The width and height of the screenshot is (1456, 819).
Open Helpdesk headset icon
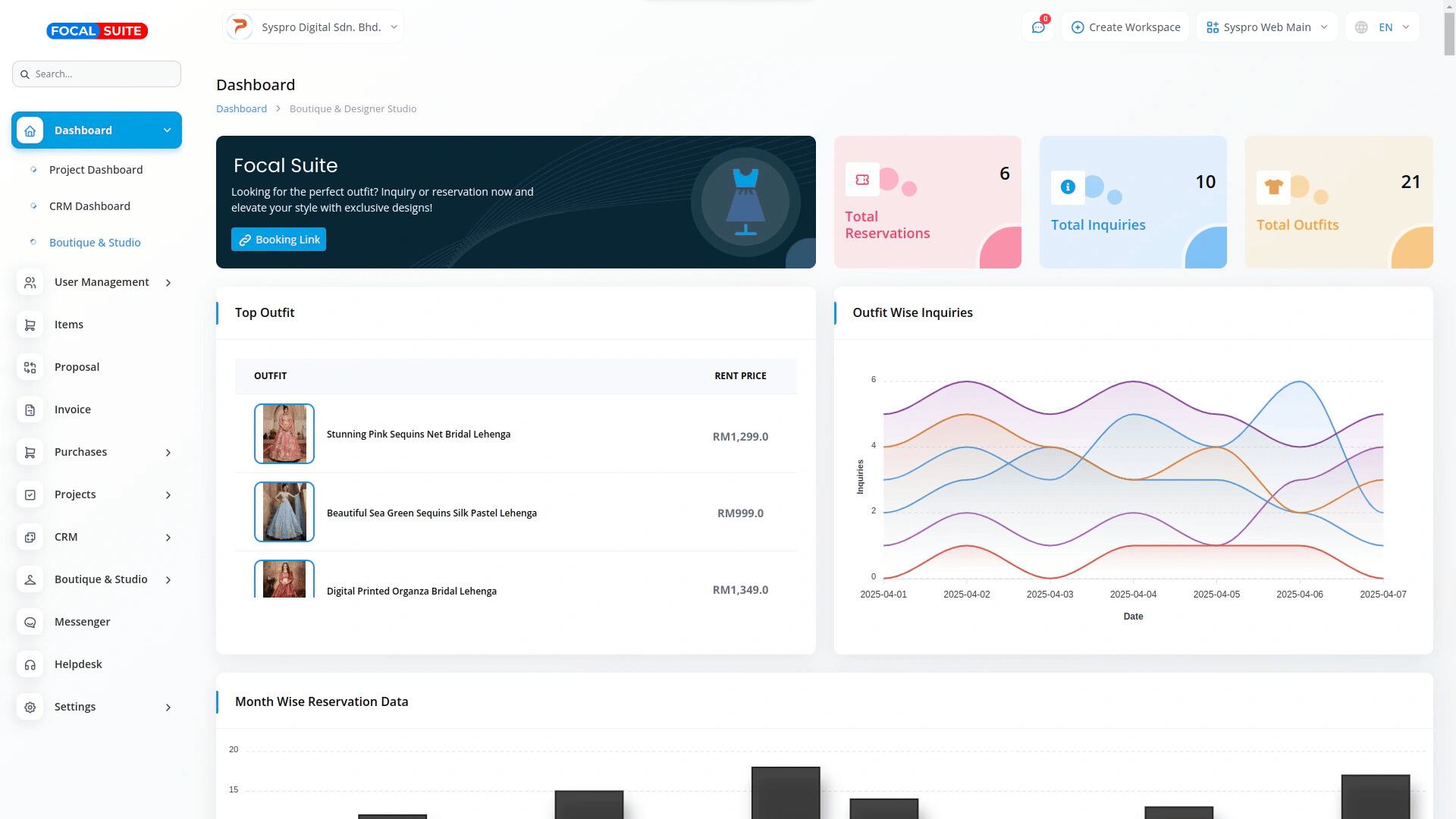30,664
